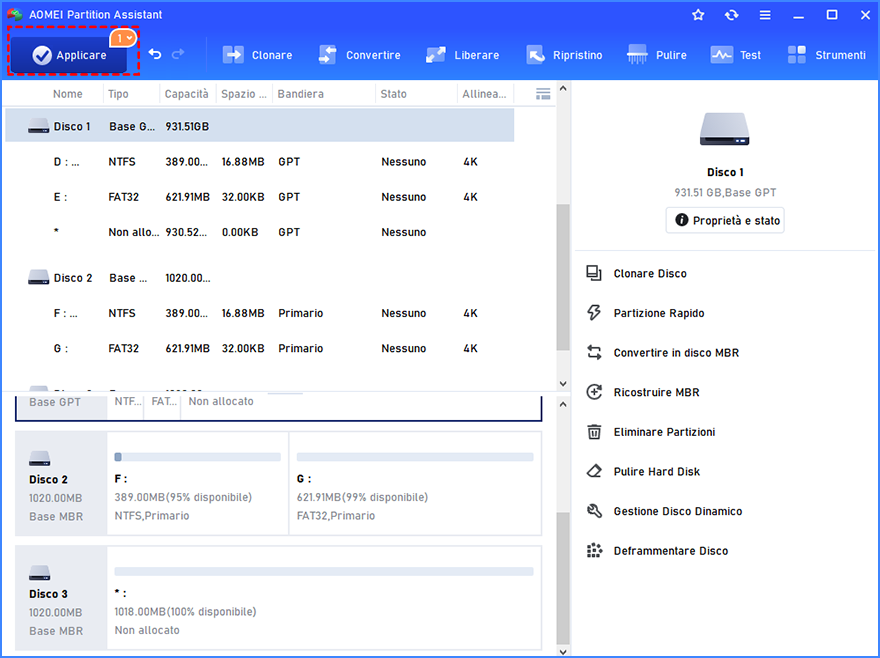Viewport: 880px width, 658px height.
Task: Select the Disco 2 row in list
Action: (259, 278)
